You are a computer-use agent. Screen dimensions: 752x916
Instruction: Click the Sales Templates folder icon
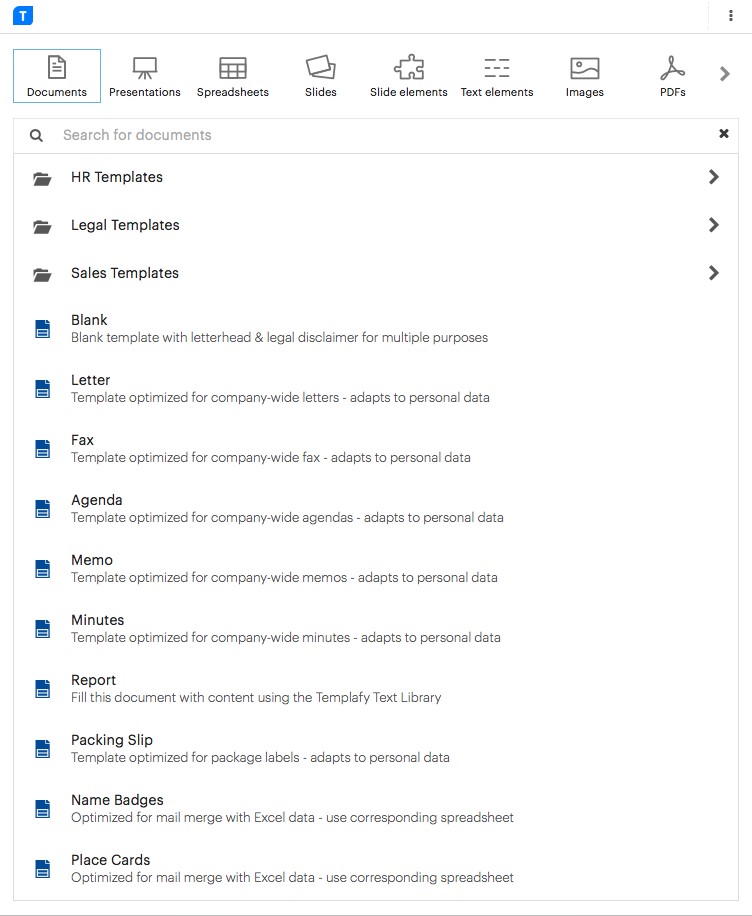pos(42,275)
